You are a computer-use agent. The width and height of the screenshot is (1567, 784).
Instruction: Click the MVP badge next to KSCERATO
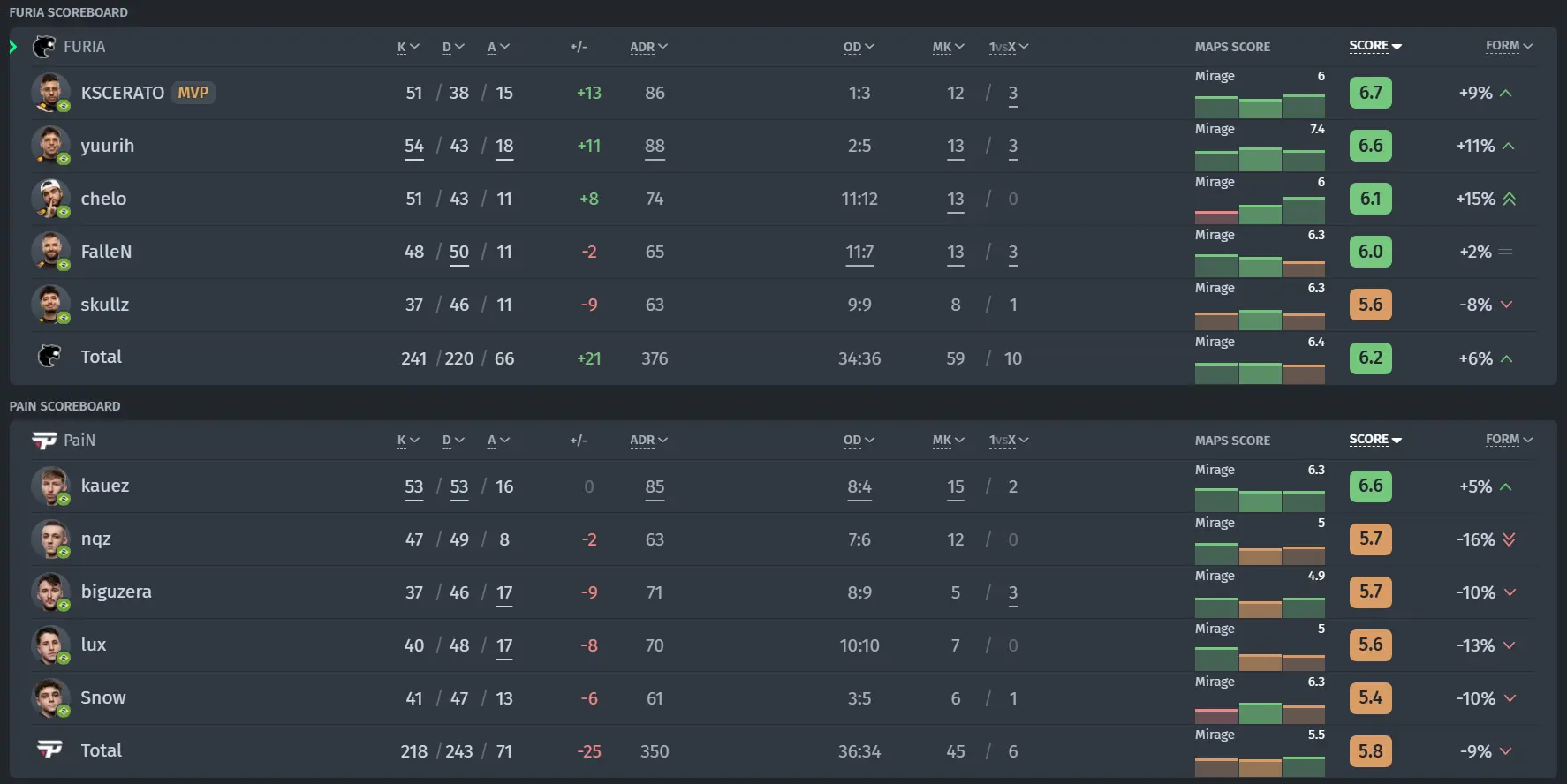click(193, 93)
